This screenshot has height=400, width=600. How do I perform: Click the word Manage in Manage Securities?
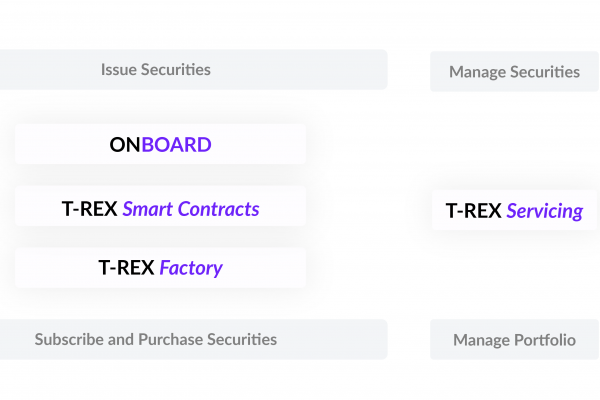[x=477, y=72]
